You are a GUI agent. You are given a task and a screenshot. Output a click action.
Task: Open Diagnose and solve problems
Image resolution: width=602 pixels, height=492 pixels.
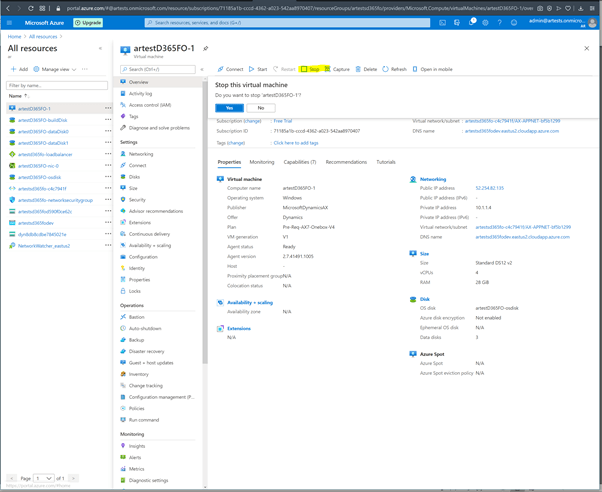coord(159,128)
